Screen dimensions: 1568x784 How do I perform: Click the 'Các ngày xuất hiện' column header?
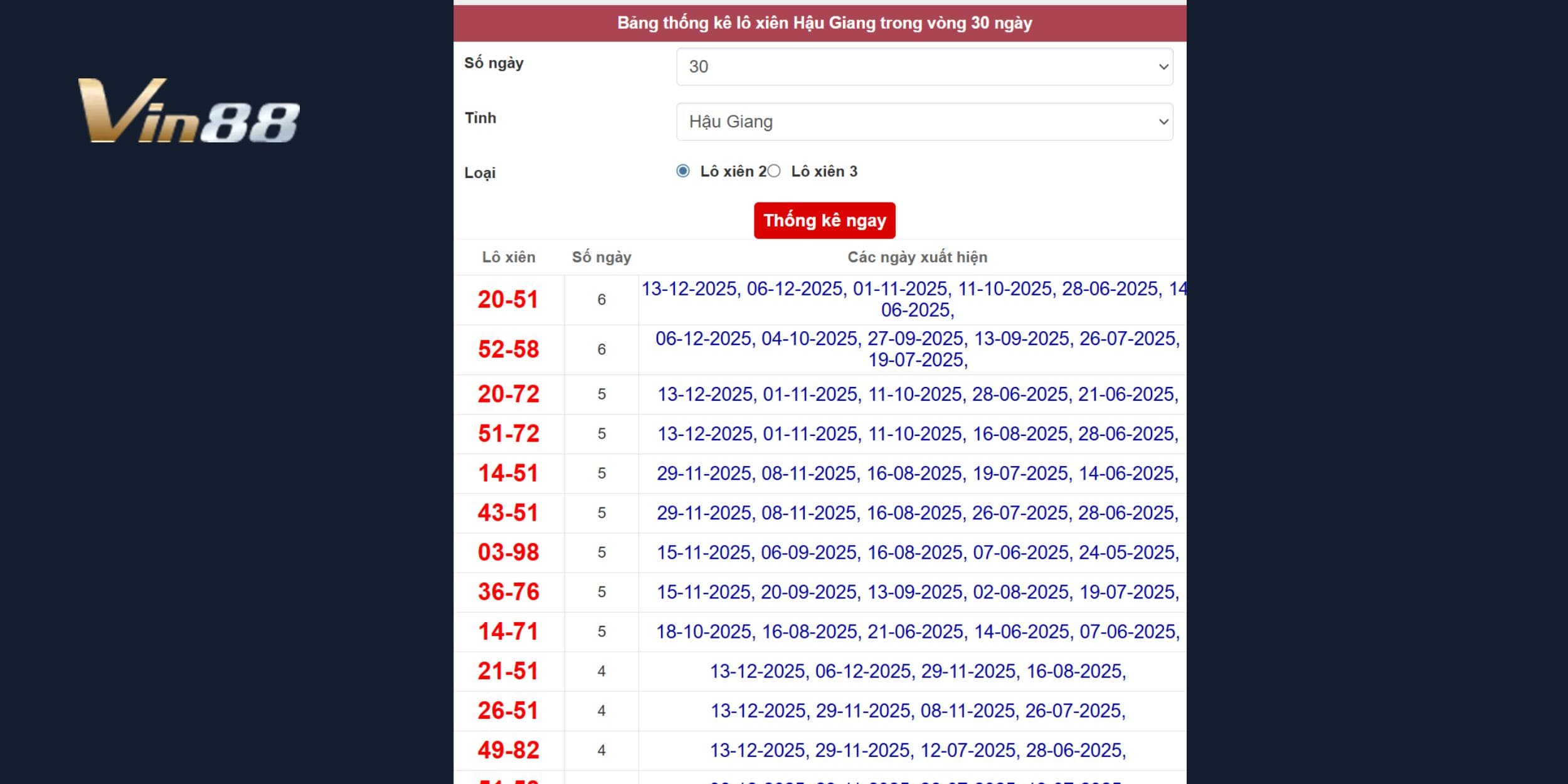917,257
